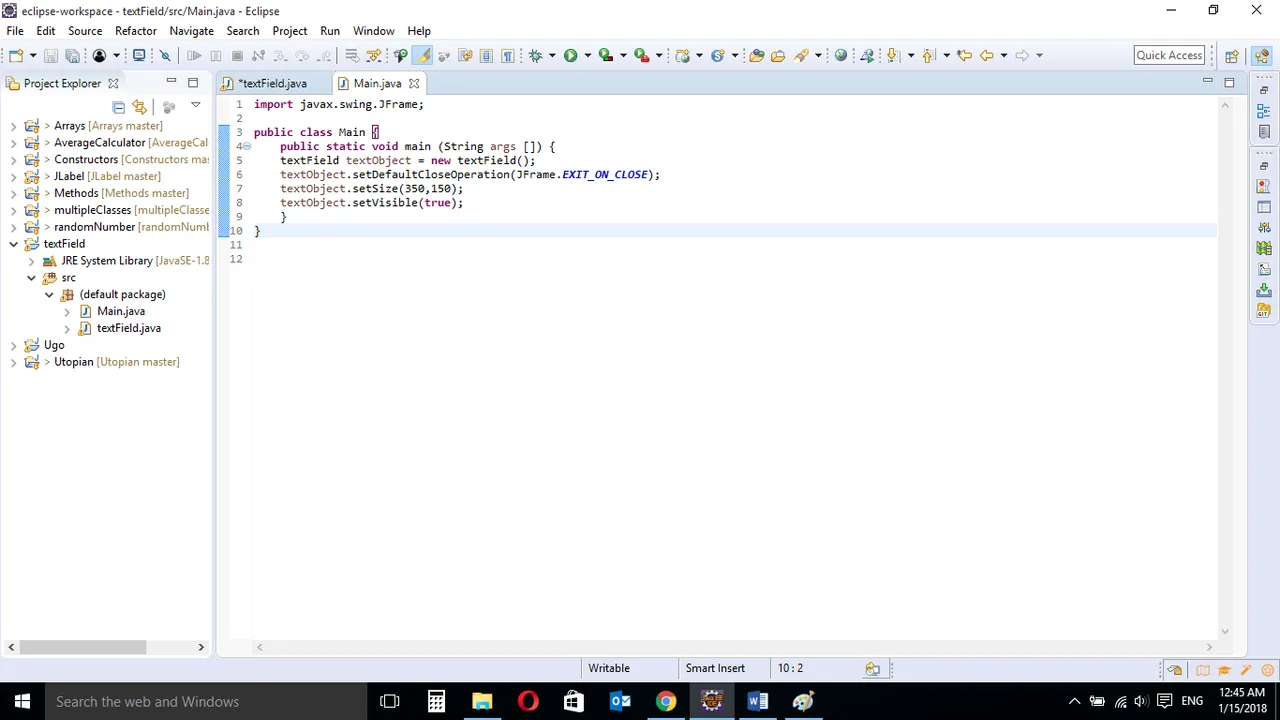Image resolution: width=1280 pixels, height=720 pixels.
Task: Collapse All in Project Explorer
Action: pos(118,107)
